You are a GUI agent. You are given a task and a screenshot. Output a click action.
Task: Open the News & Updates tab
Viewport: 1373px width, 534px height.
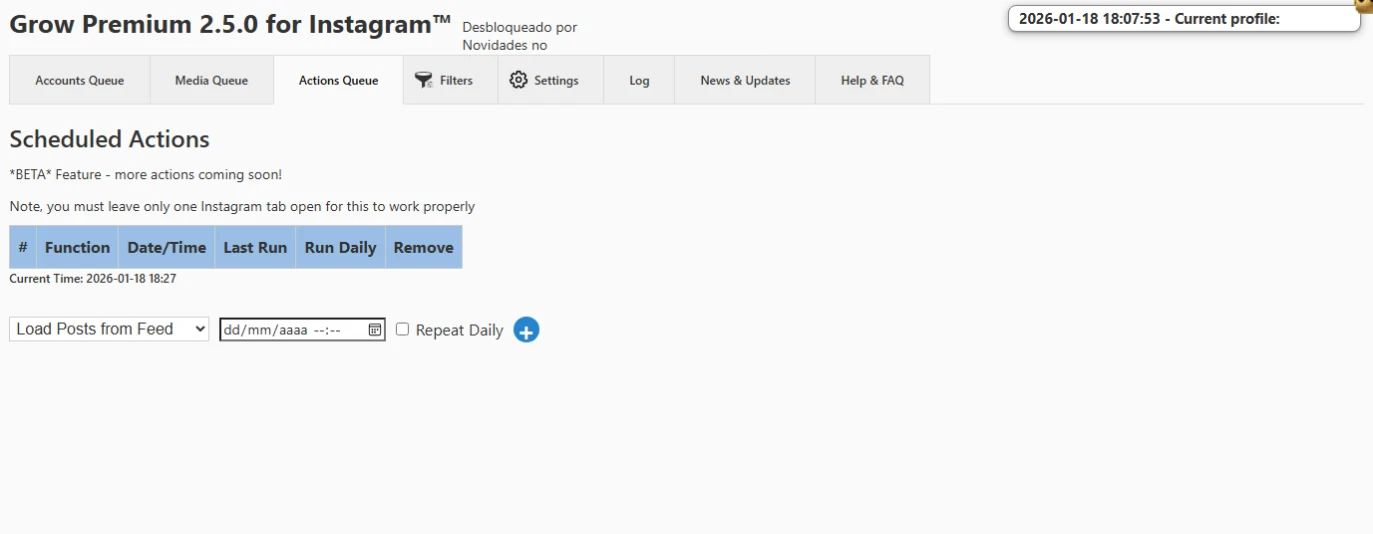coord(745,80)
